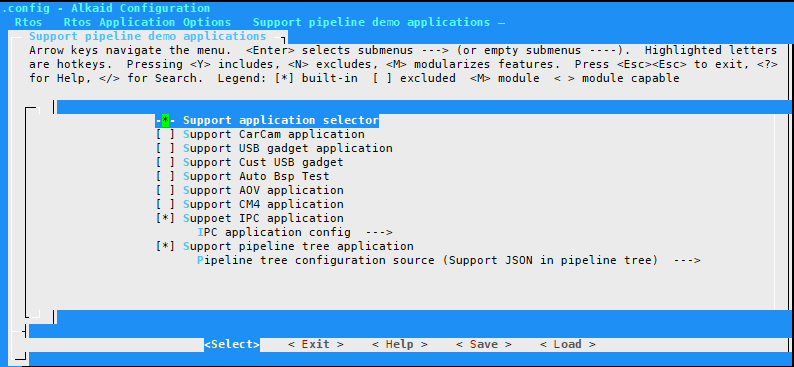Screen dimensions: 794x367
Task: Click the Support pipeline demo applications box title
Action: pyautogui.click(x=147, y=36)
